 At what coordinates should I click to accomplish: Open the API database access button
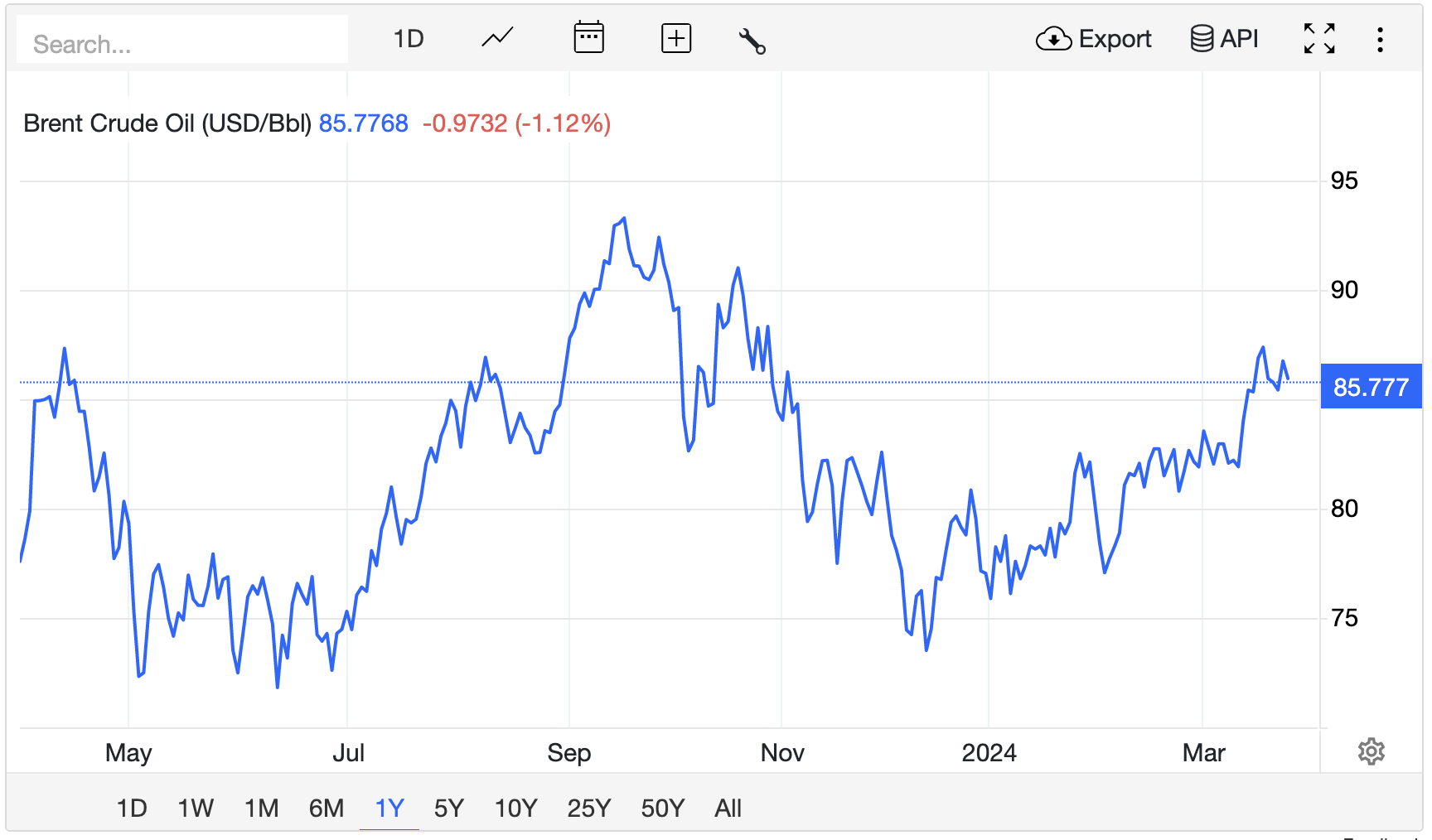[x=1224, y=39]
